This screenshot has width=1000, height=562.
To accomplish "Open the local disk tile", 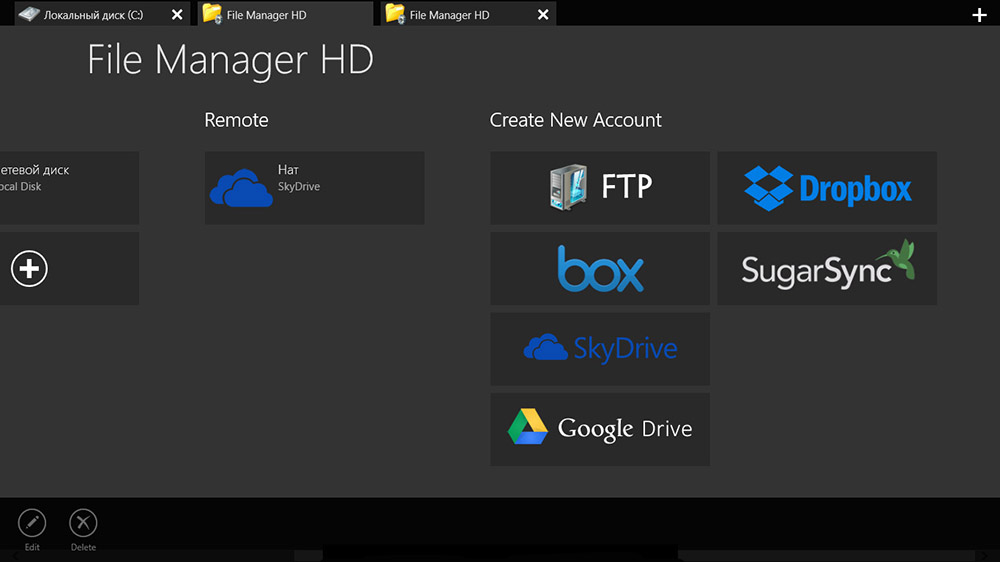I will pyautogui.click(x=69, y=188).
